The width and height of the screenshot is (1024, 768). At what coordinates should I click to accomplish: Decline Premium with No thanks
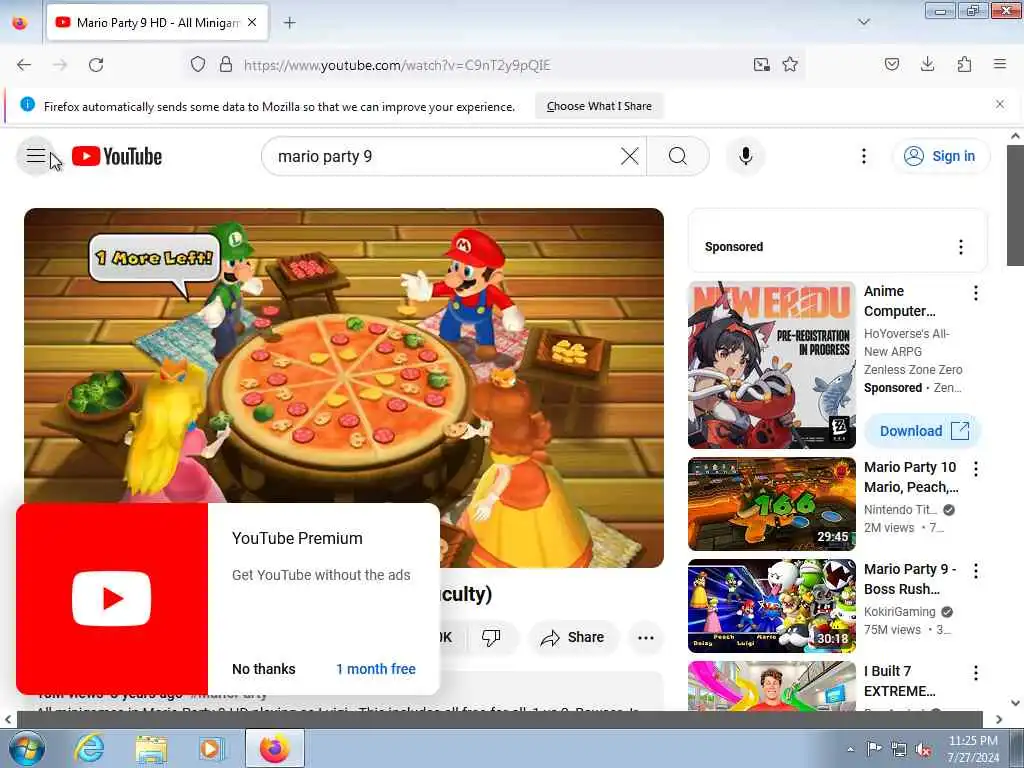tap(264, 669)
